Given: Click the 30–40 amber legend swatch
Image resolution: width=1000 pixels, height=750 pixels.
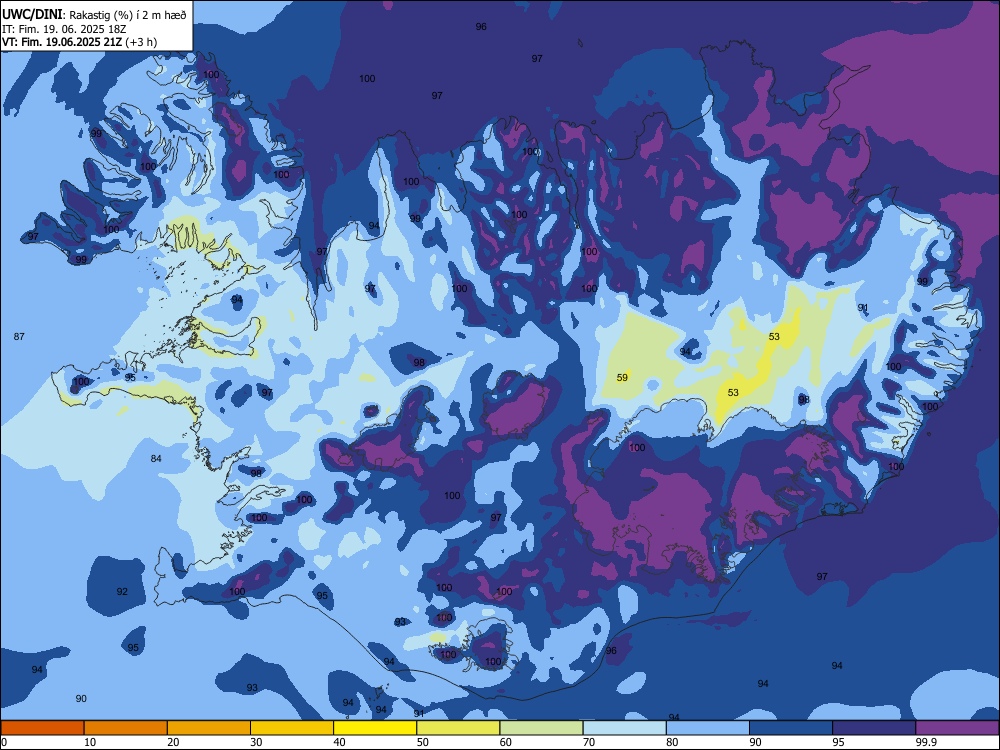Looking at the screenshot, I should click(292, 728).
